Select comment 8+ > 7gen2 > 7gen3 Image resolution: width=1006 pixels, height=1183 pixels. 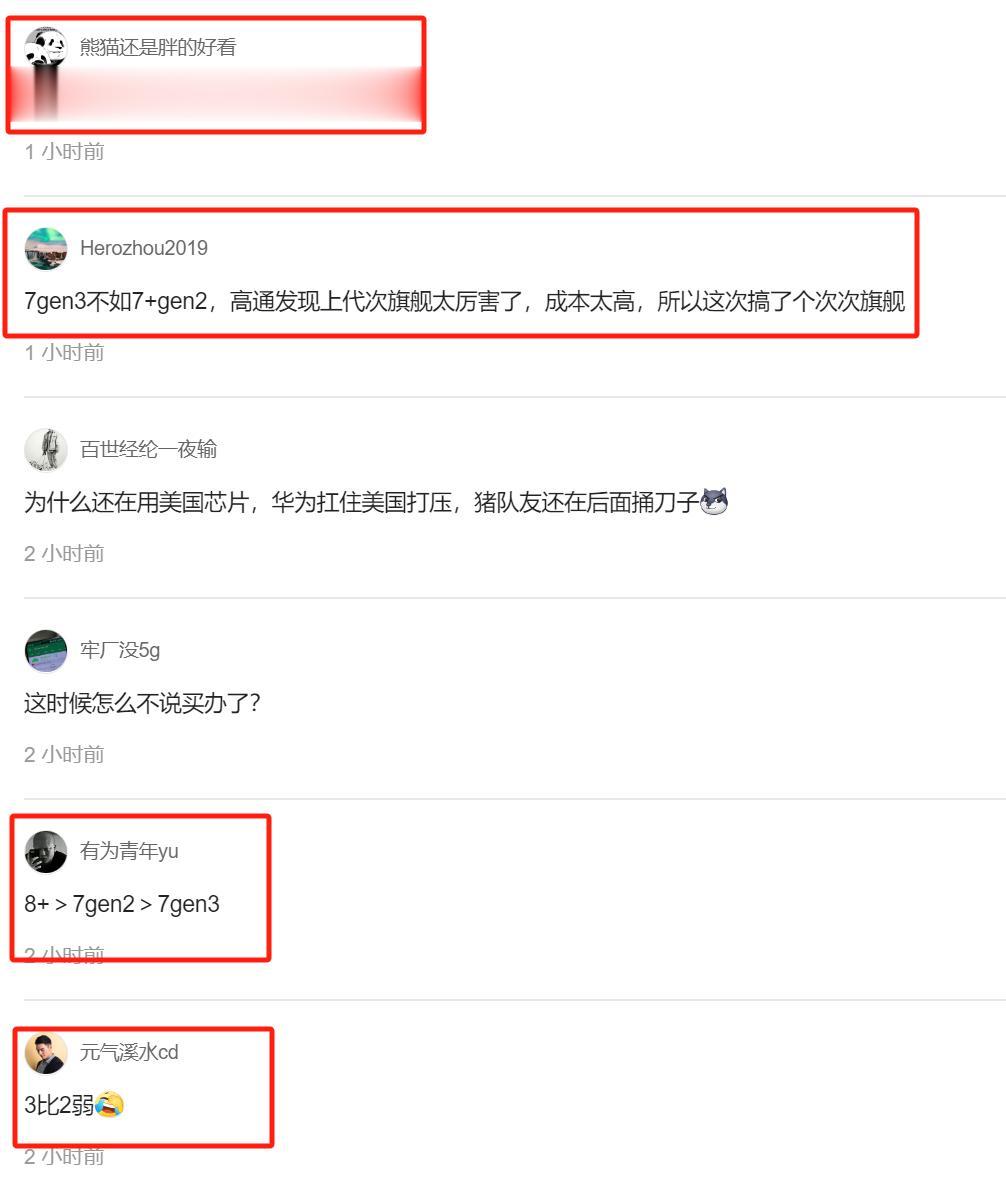[122, 904]
